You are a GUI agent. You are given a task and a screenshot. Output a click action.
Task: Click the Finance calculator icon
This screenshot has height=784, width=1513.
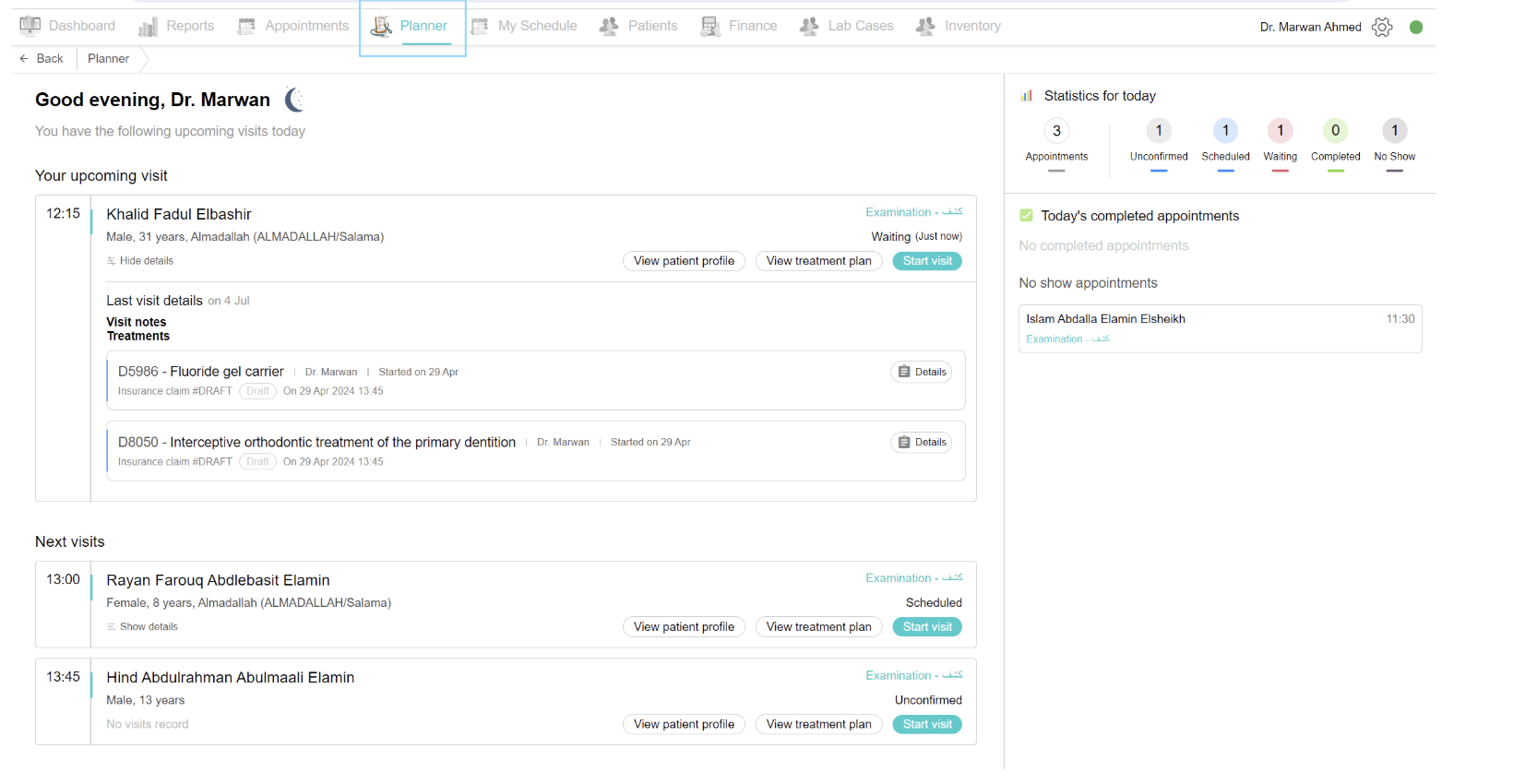[709, 27]
